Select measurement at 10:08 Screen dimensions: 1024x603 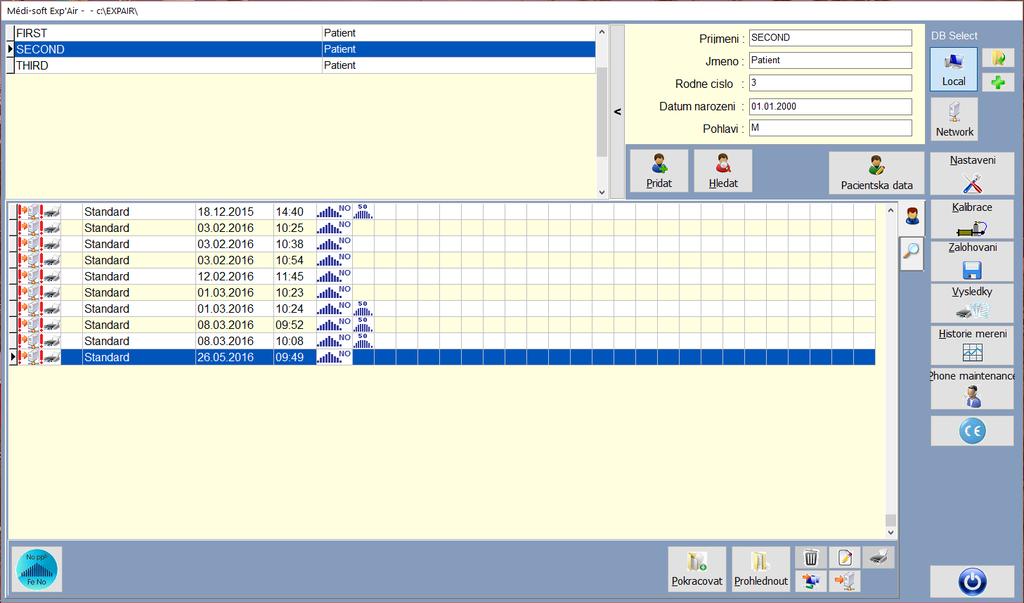441,341
